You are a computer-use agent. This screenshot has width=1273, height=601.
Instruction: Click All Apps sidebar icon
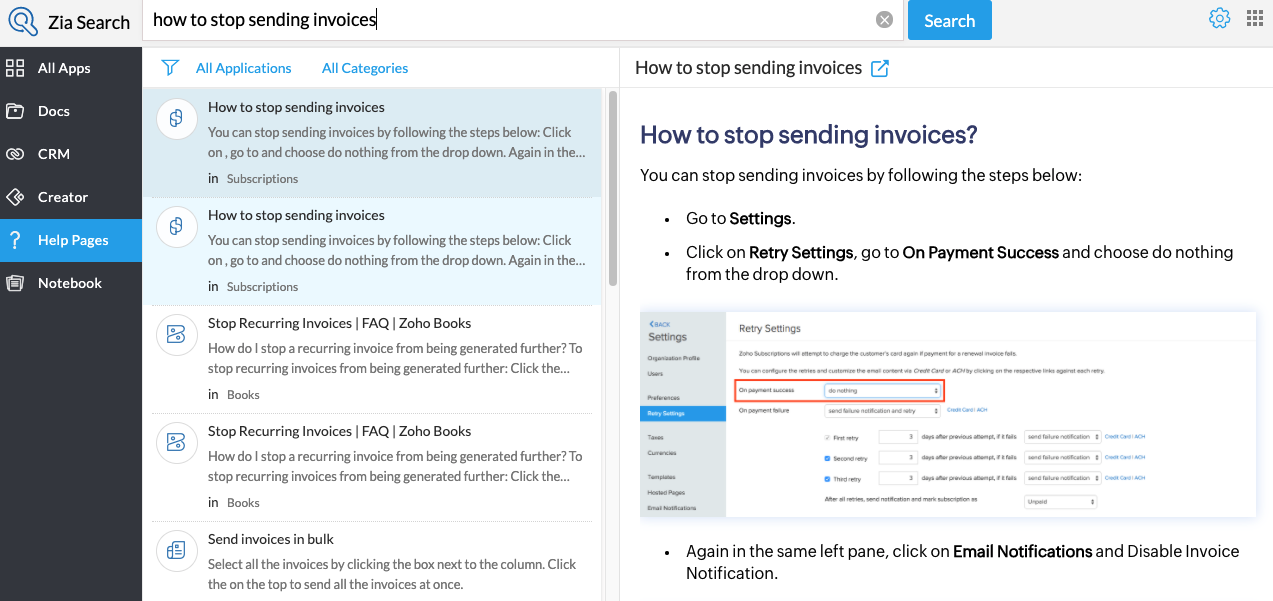click(x=15, y=68)
